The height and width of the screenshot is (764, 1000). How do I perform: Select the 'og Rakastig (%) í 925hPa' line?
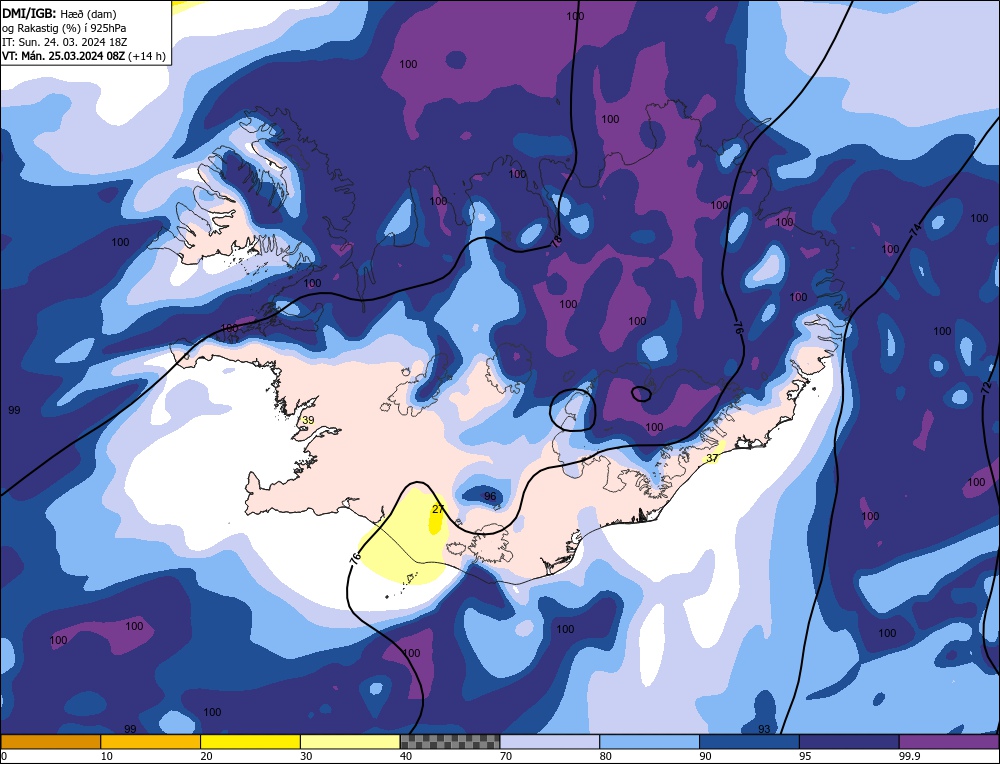pyautogui.click(x=64, y=28)
